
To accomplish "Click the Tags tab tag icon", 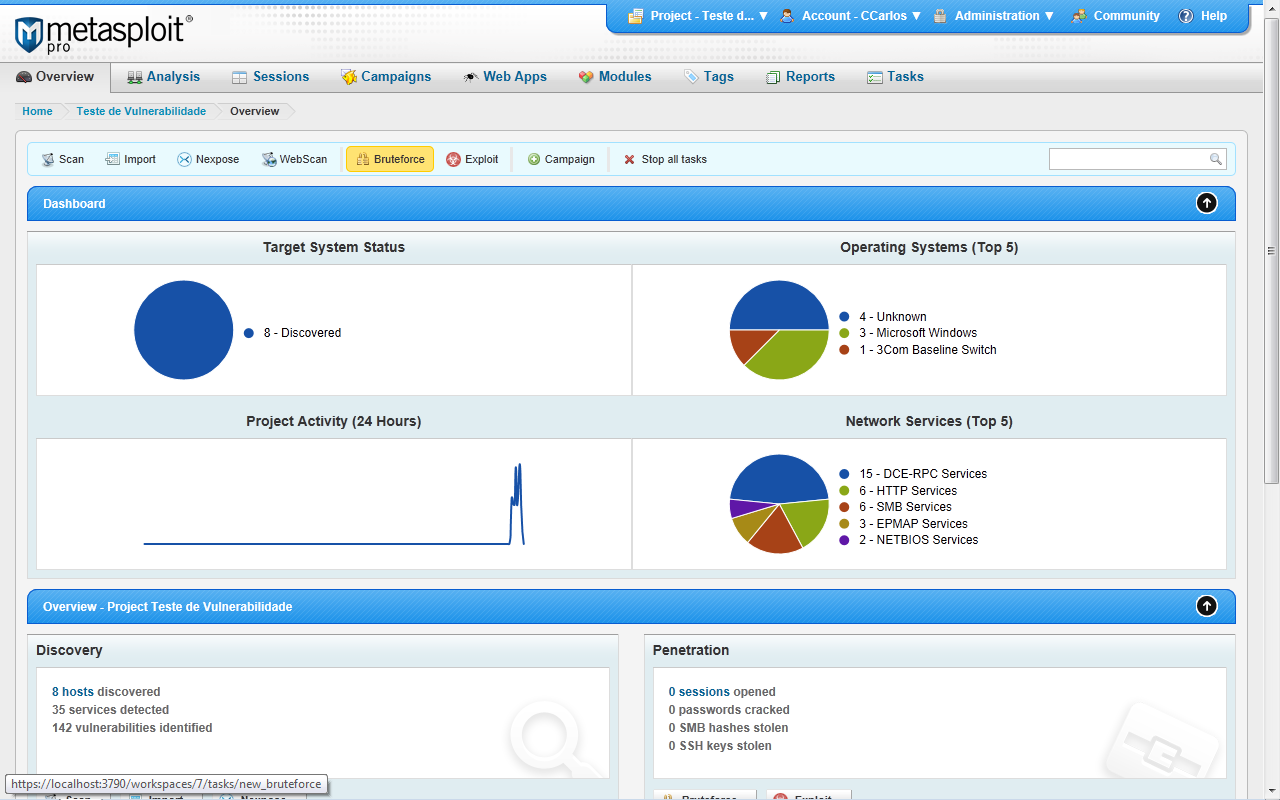I will coord(691,77).
